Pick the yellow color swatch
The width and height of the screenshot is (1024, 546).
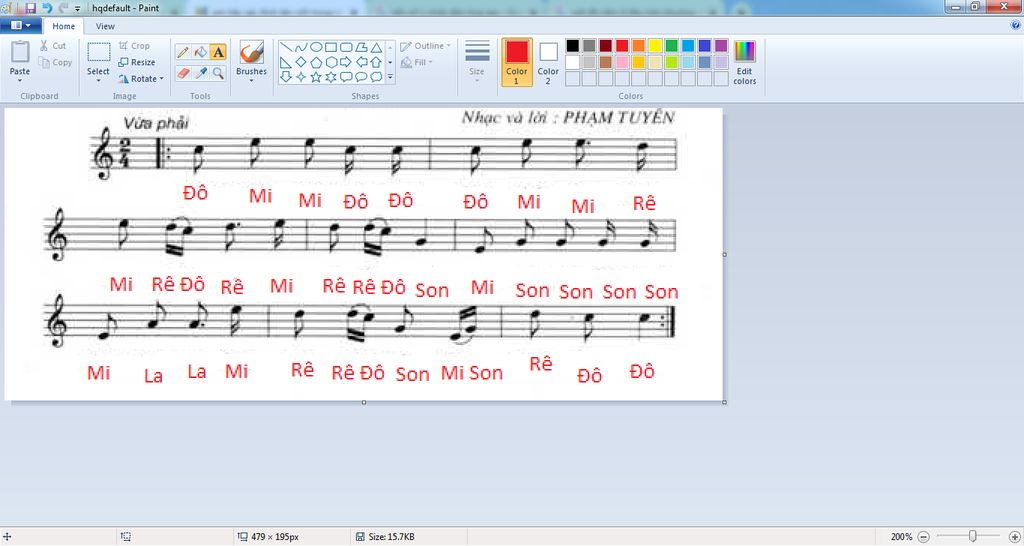pos(655,46)
